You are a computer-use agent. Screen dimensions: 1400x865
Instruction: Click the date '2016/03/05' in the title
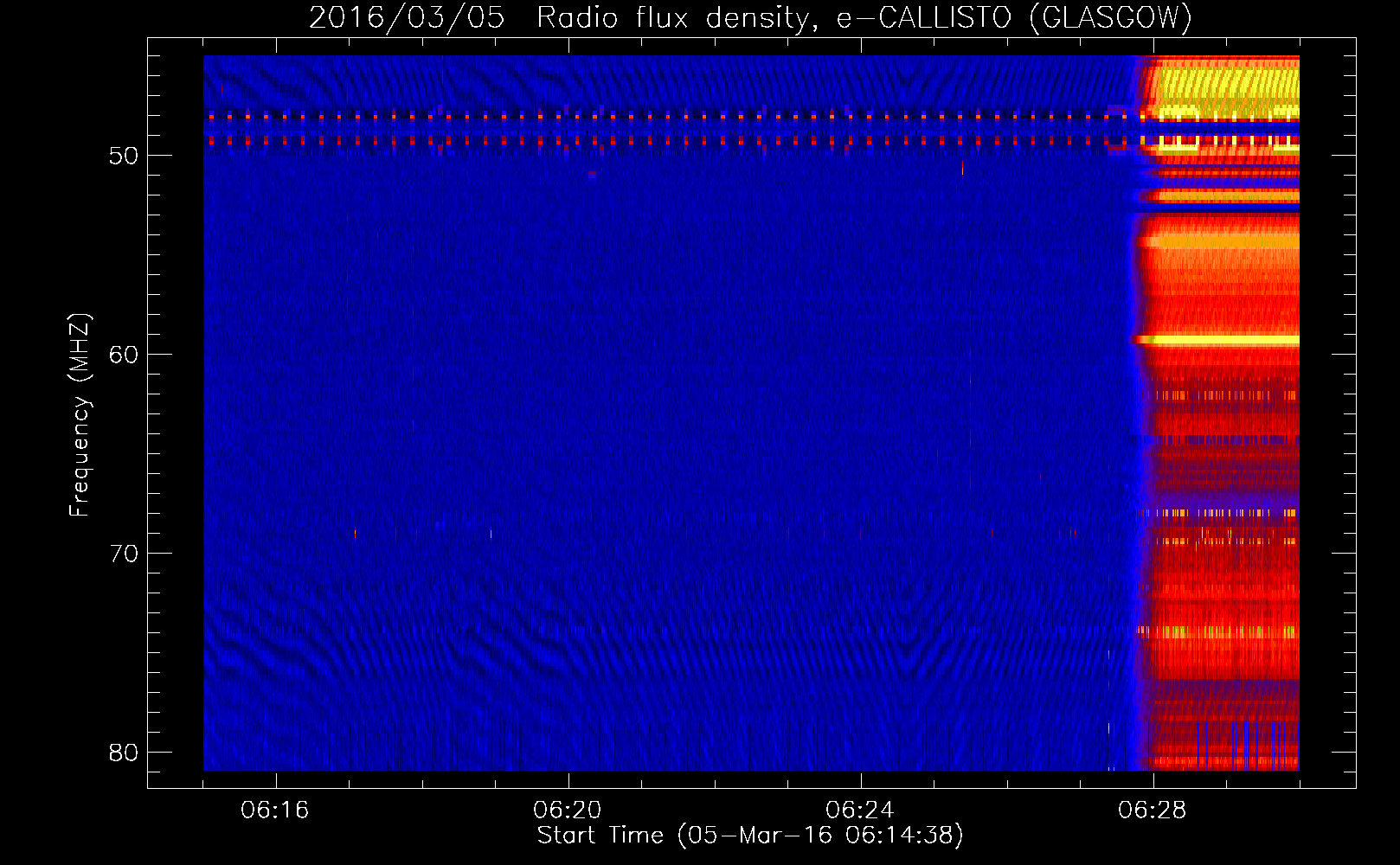[x=407, y=17]
